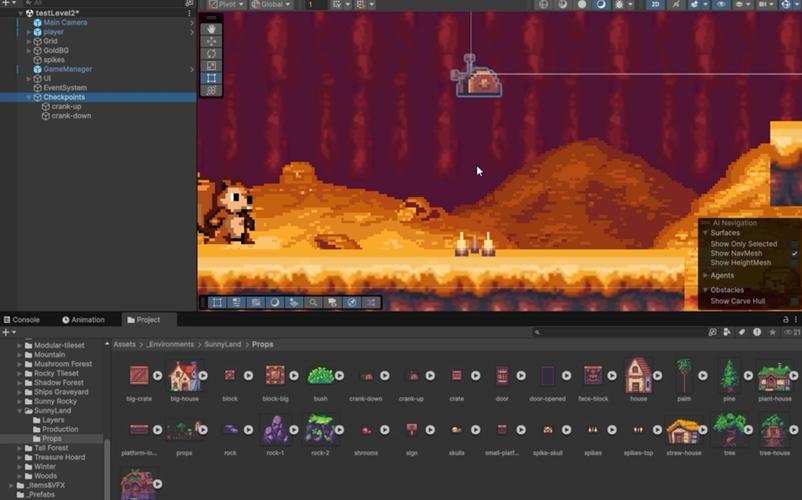This screenshot has width=802, height=500.
Task: Click the _Environments breadcrumb link
Action: click(x=170, y=344)
